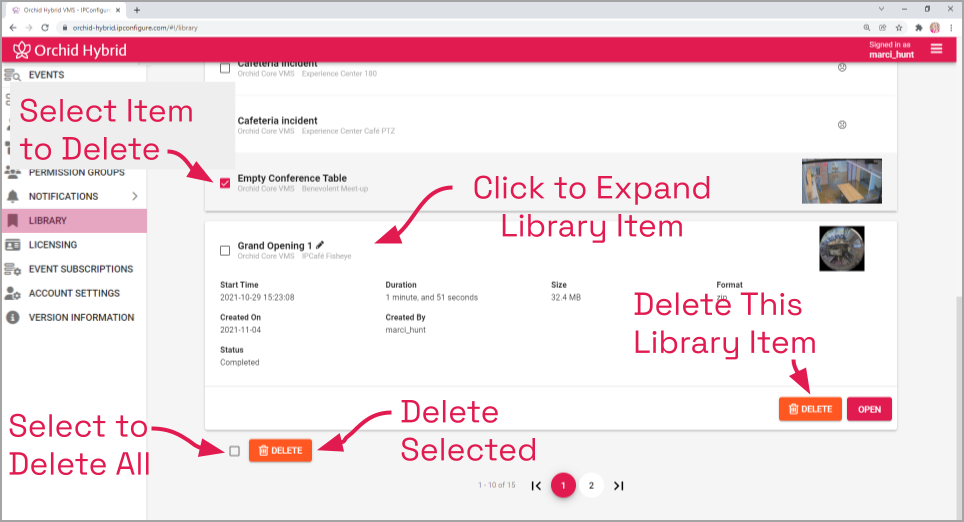
Task: Click the Account Settings user icon
Action: (x=12, y=293)
